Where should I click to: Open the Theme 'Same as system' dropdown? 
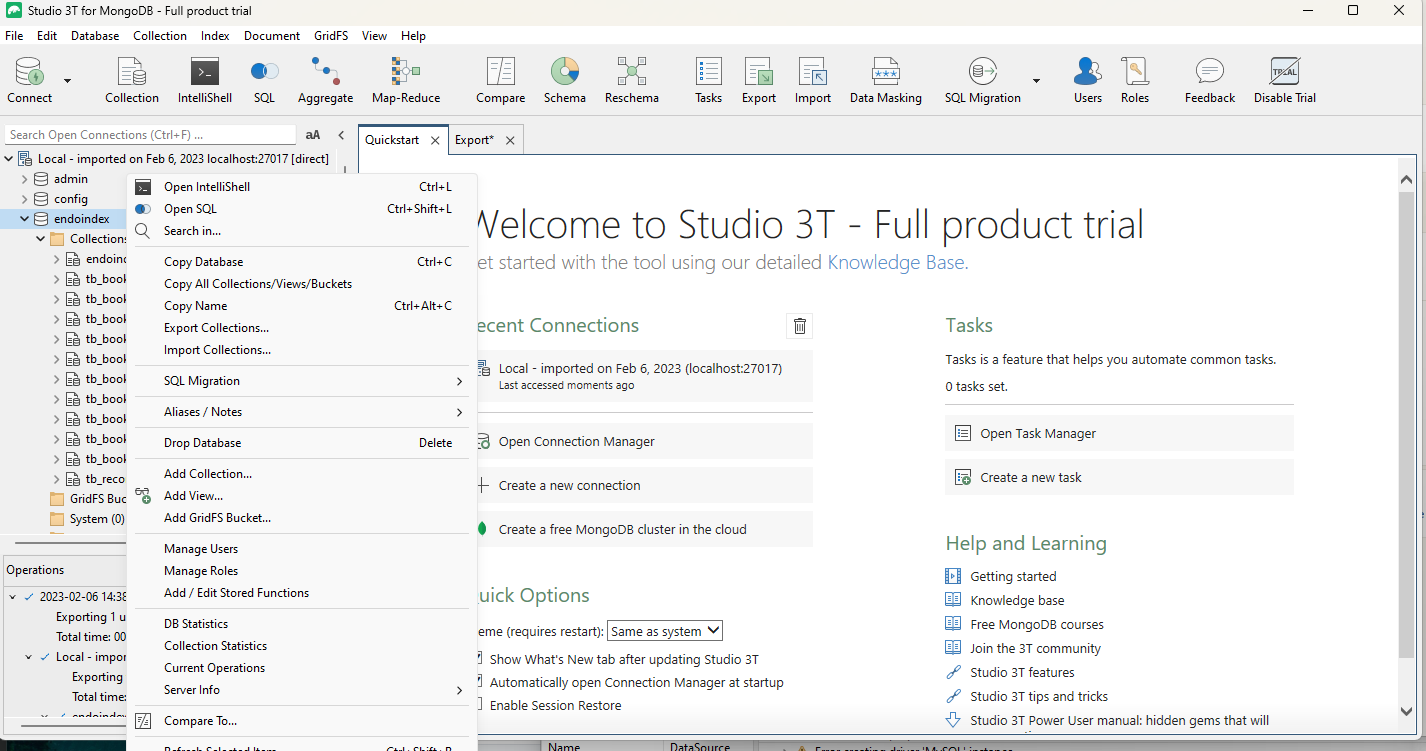coord(665,631)
